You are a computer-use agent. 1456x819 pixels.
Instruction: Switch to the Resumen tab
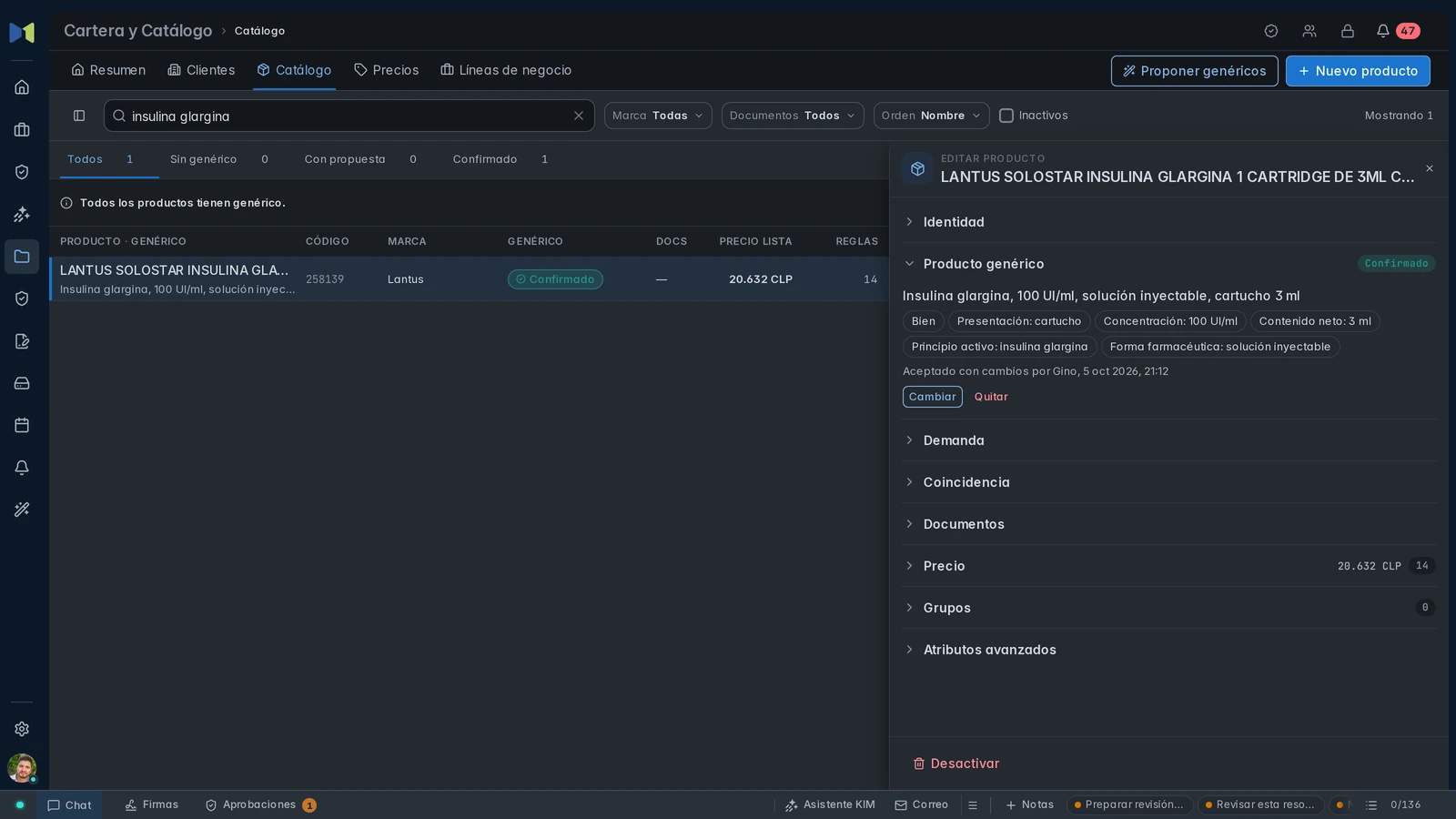(108, 70)
